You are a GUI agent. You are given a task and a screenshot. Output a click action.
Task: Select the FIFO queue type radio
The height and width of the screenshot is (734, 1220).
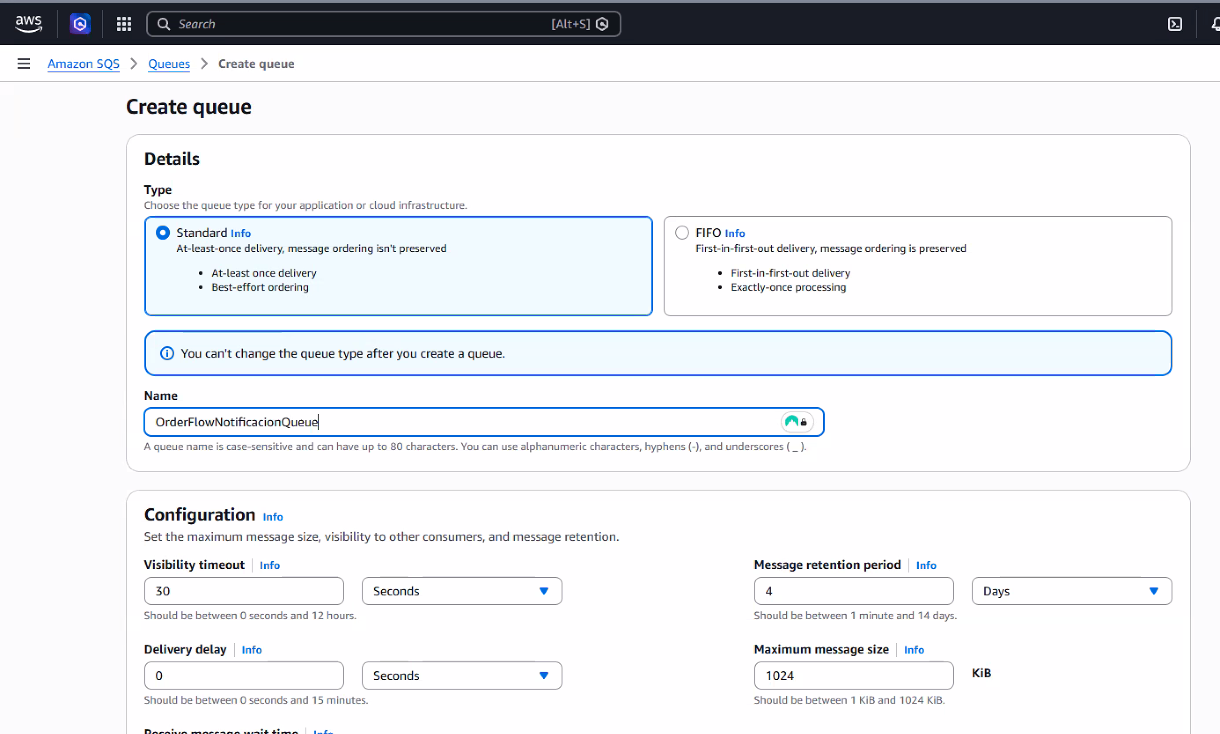pos(682,233)
